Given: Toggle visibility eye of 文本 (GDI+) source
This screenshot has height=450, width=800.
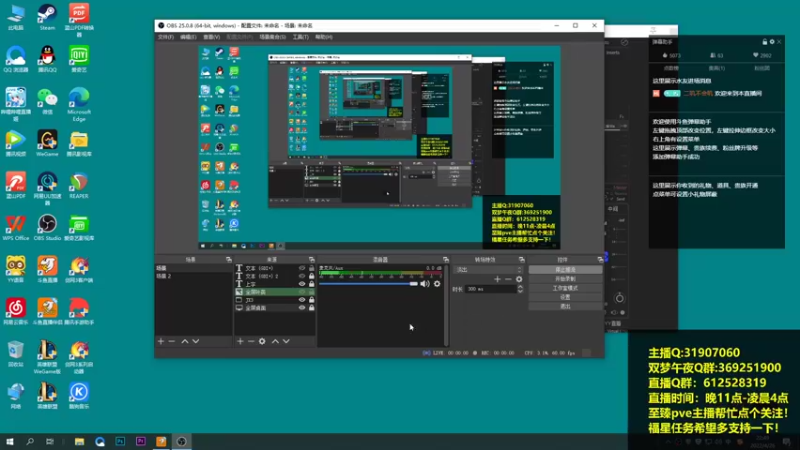Looking at the screenshot, I should (x=302, y=268).
